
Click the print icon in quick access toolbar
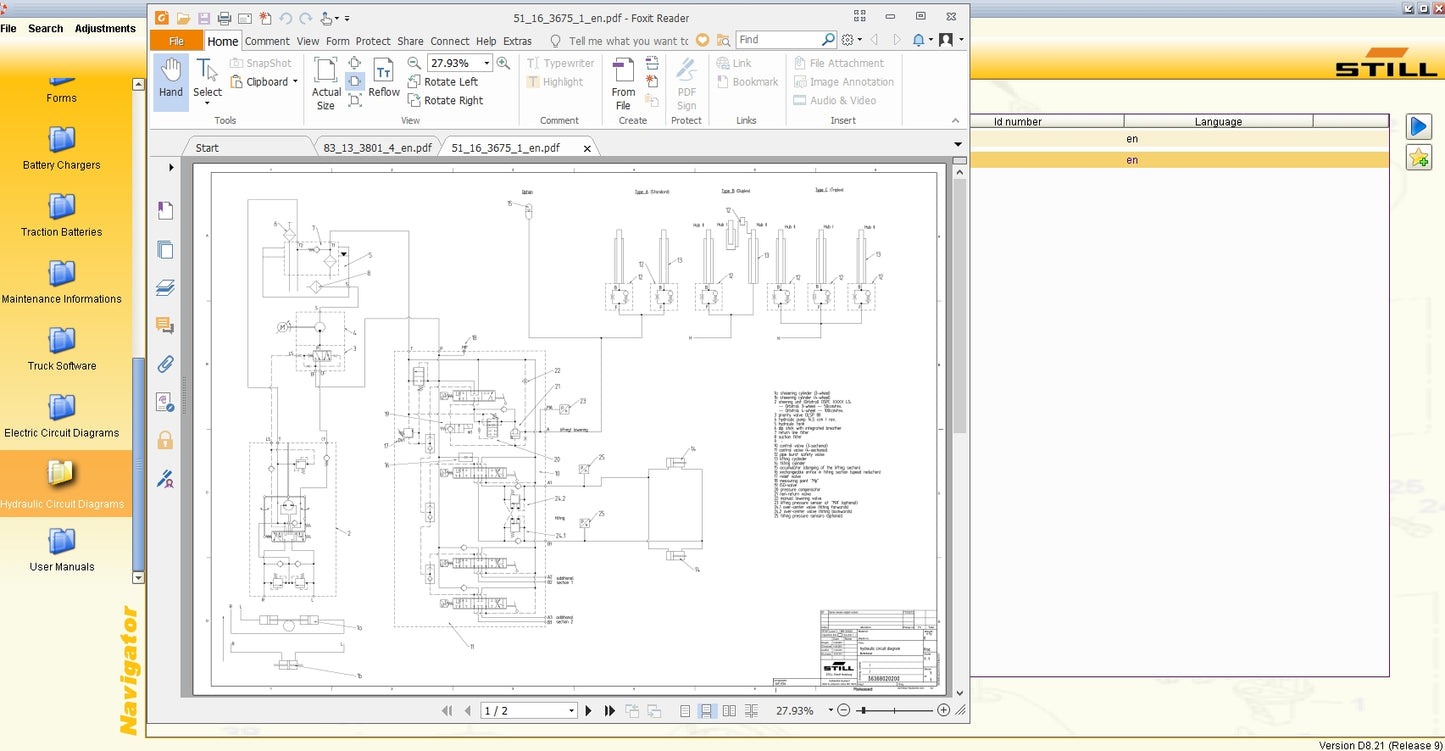pyautogui.click(x=224, y=18)
